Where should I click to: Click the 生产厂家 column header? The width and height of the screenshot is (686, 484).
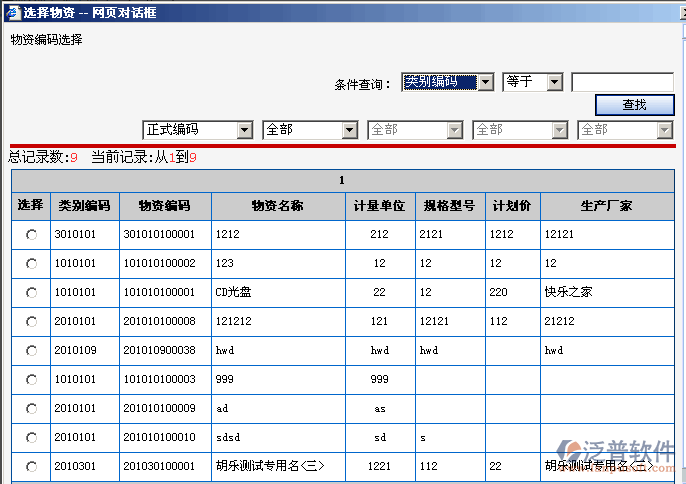[607, 206]
